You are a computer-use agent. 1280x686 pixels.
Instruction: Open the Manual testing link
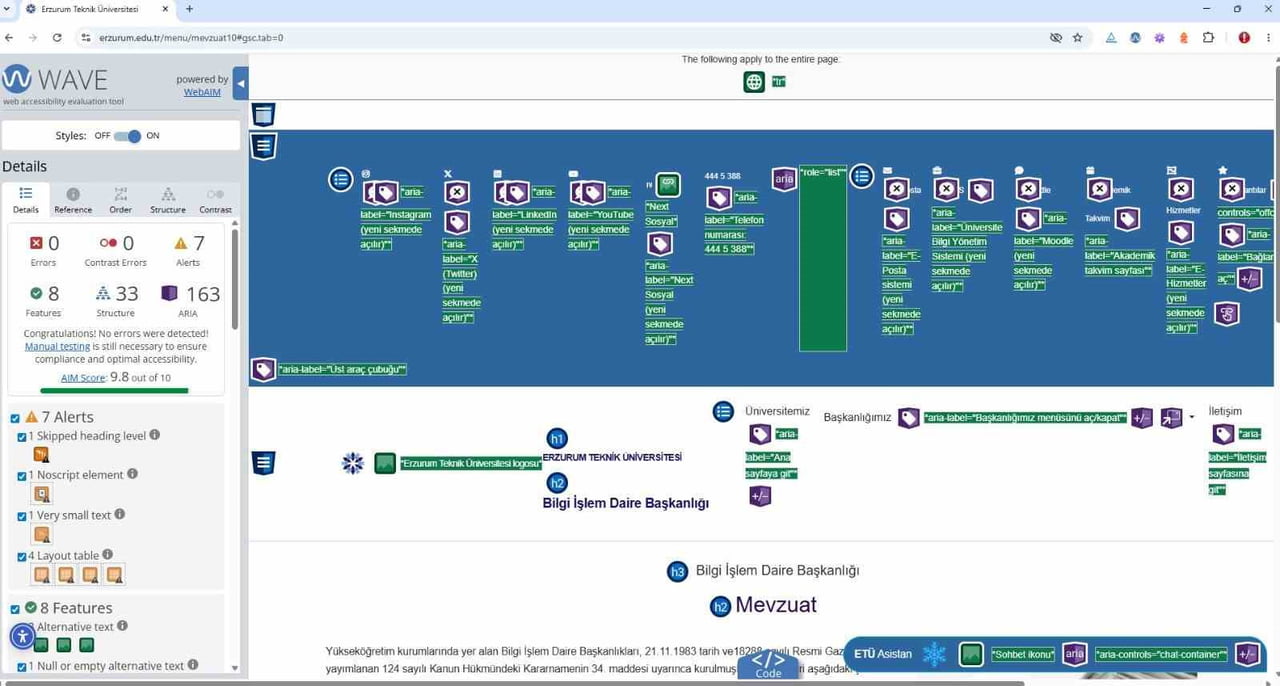(x=57, y=346)
